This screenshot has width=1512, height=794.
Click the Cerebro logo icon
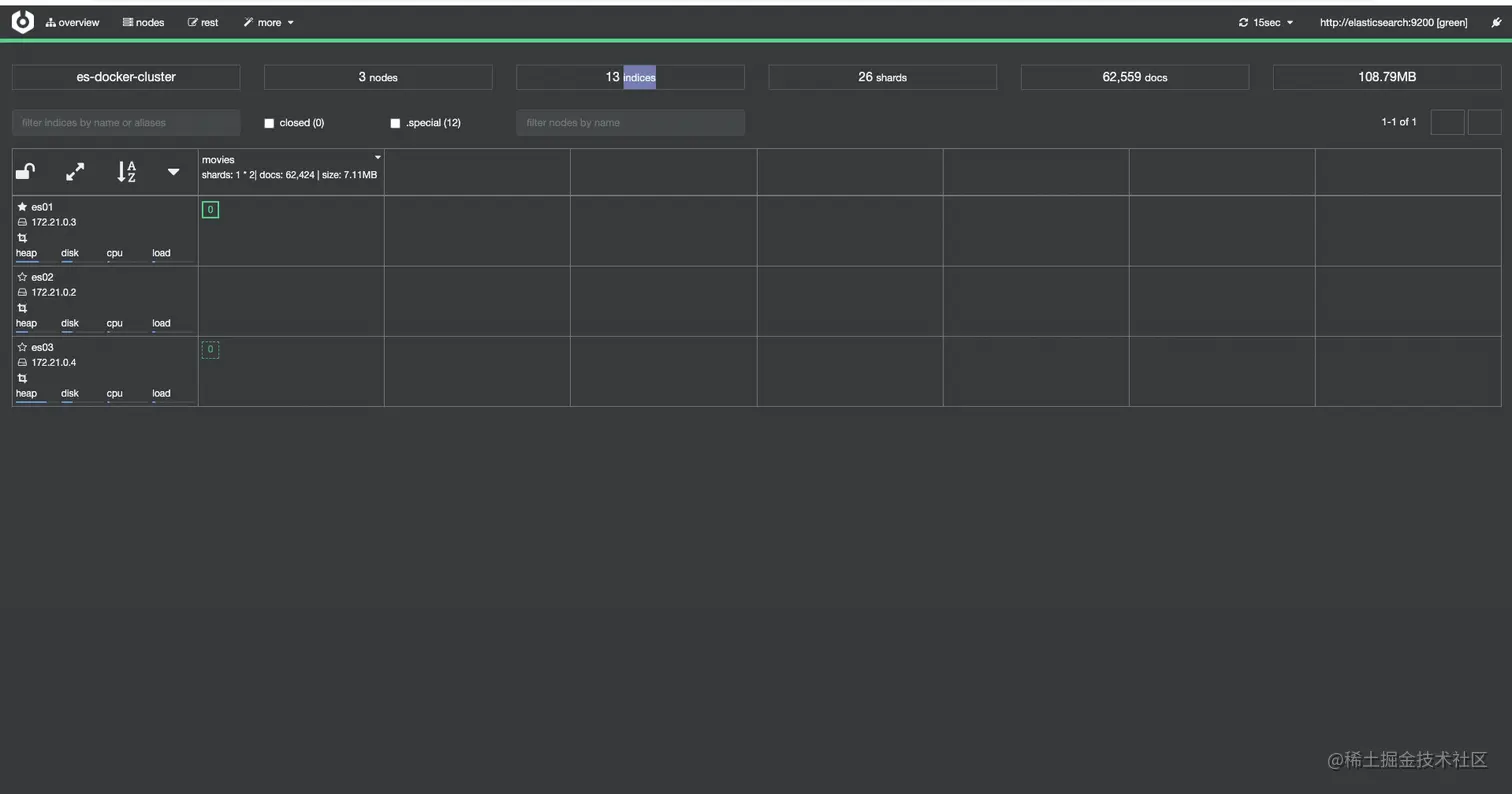(22, 22)
